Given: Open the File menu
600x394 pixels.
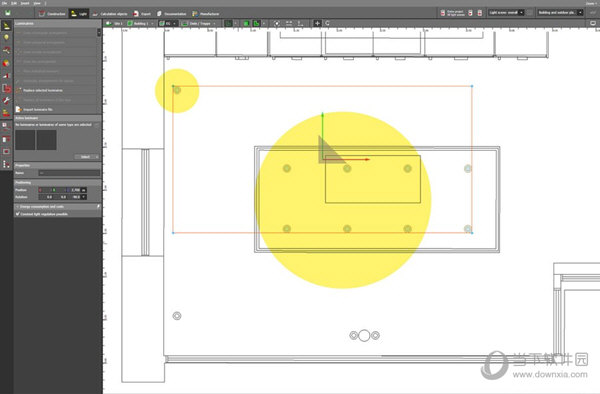Looking at the screenshot, I should pos(4,3).
